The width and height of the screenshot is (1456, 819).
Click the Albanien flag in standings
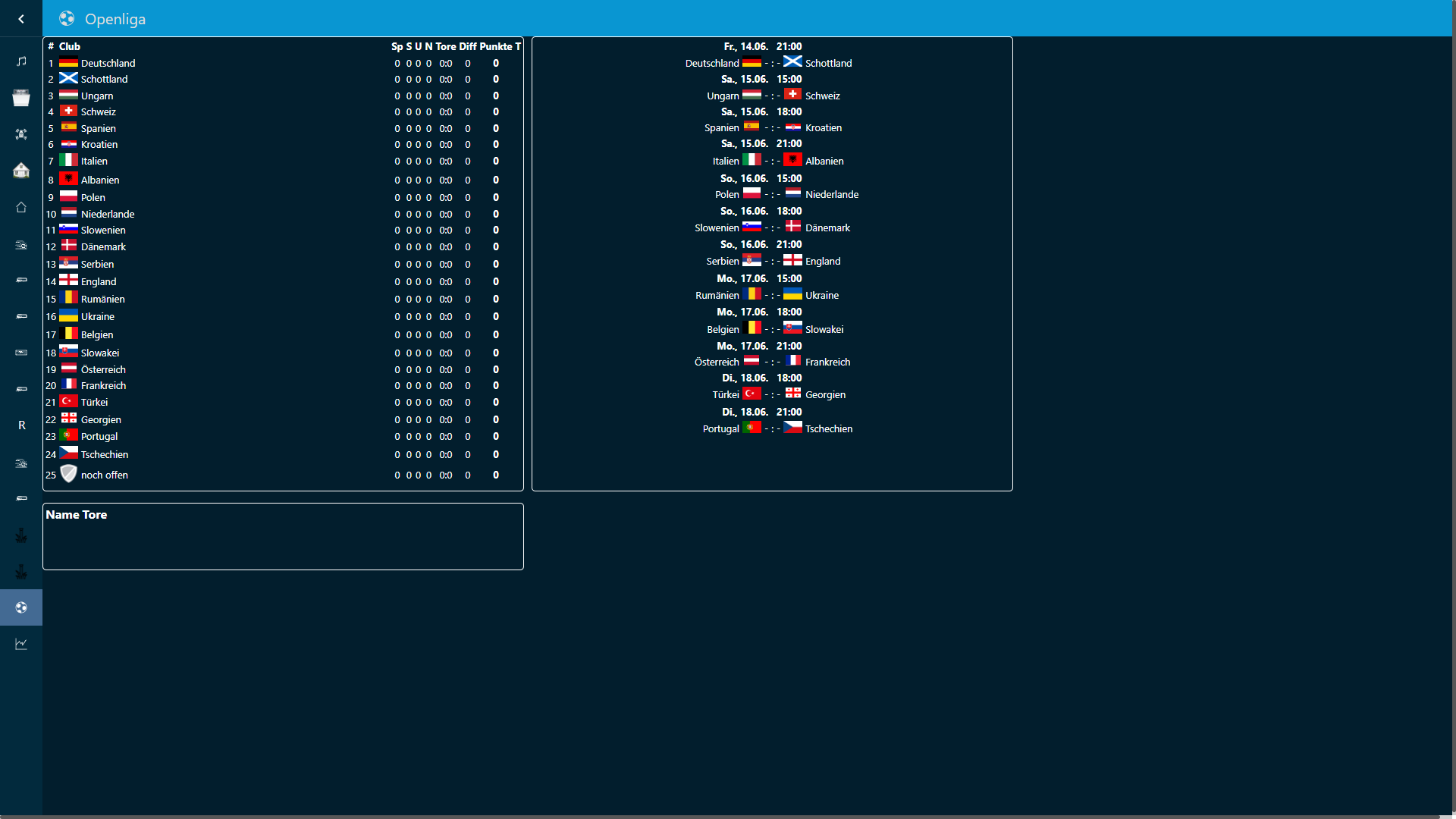[x=68, y=178]
